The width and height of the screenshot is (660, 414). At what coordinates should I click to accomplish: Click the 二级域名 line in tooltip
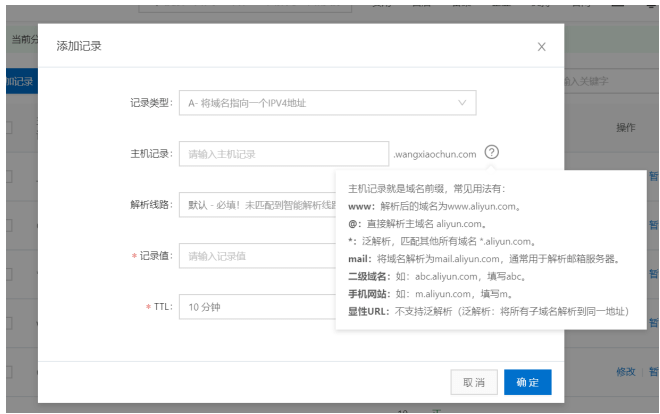pyautogui.click(x=437, y=276)
